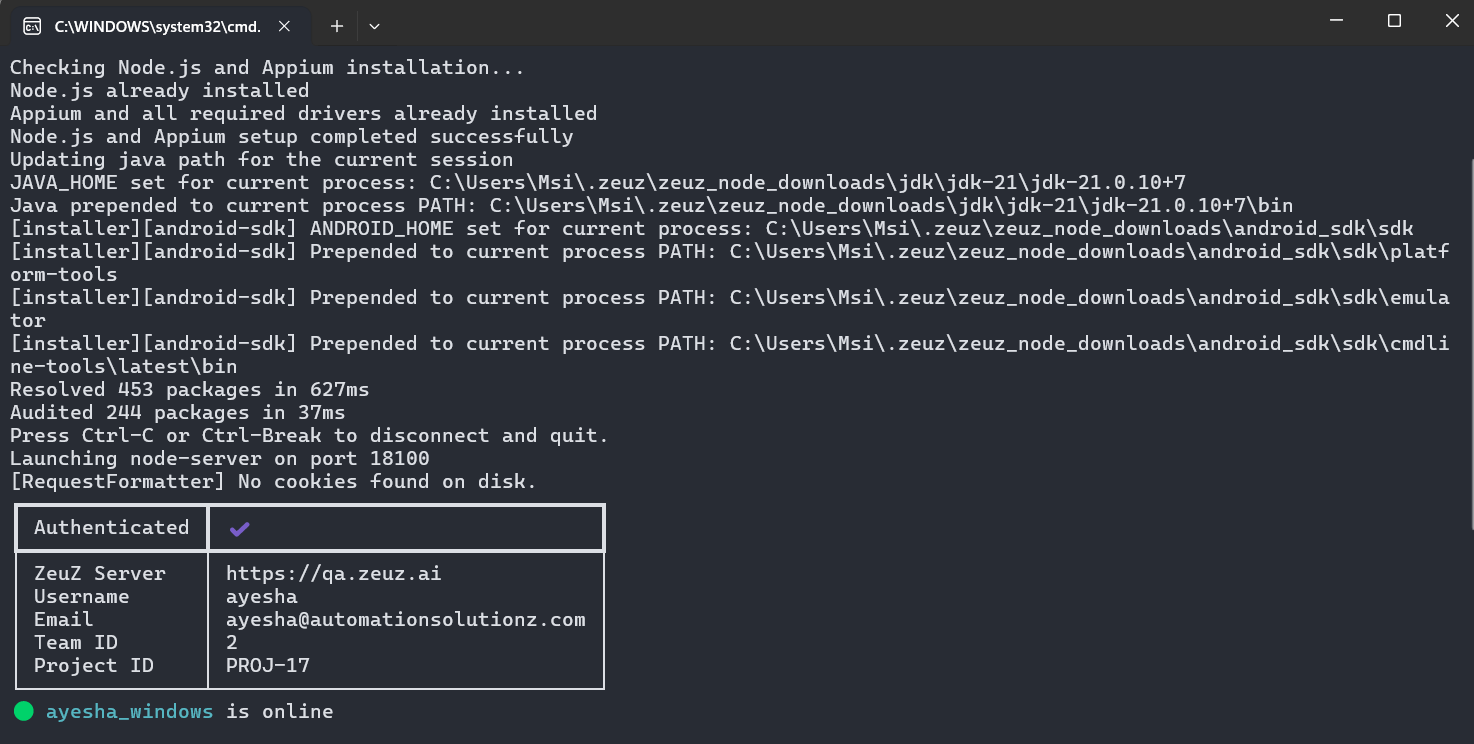The image size is (1474, 744).
Task: Click the empty title bar area
Action: (800, 22)
